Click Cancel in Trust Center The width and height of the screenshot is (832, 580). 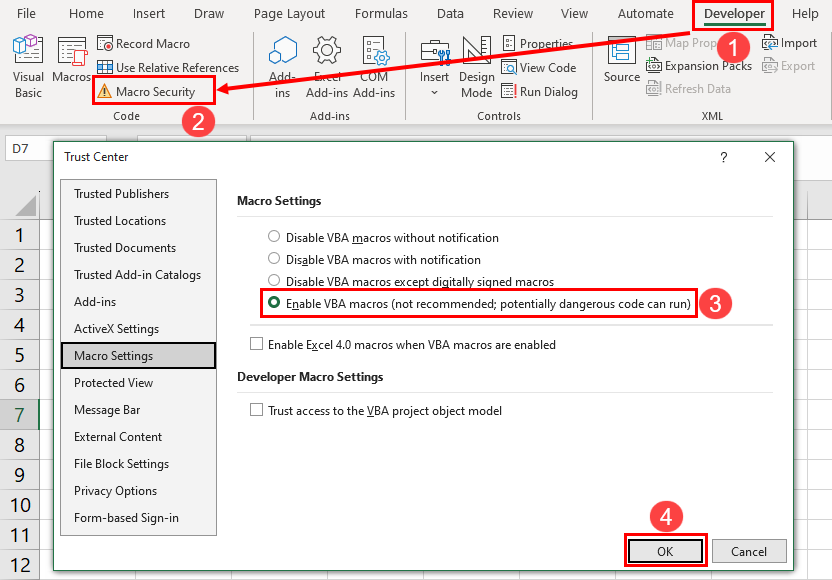pos(749,551)
